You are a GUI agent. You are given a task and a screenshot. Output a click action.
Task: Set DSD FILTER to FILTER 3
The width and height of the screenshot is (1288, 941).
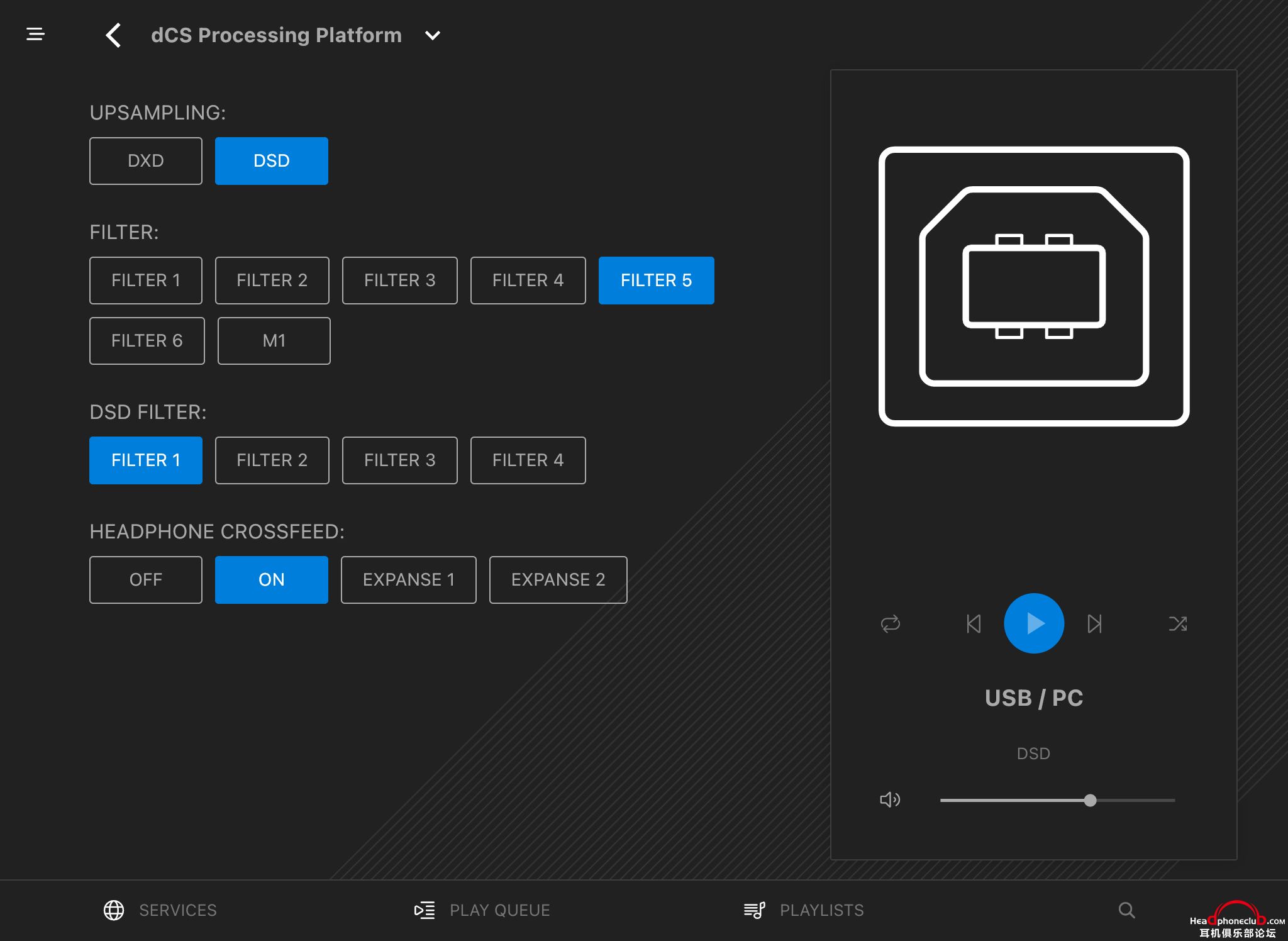tap(400, 460)
